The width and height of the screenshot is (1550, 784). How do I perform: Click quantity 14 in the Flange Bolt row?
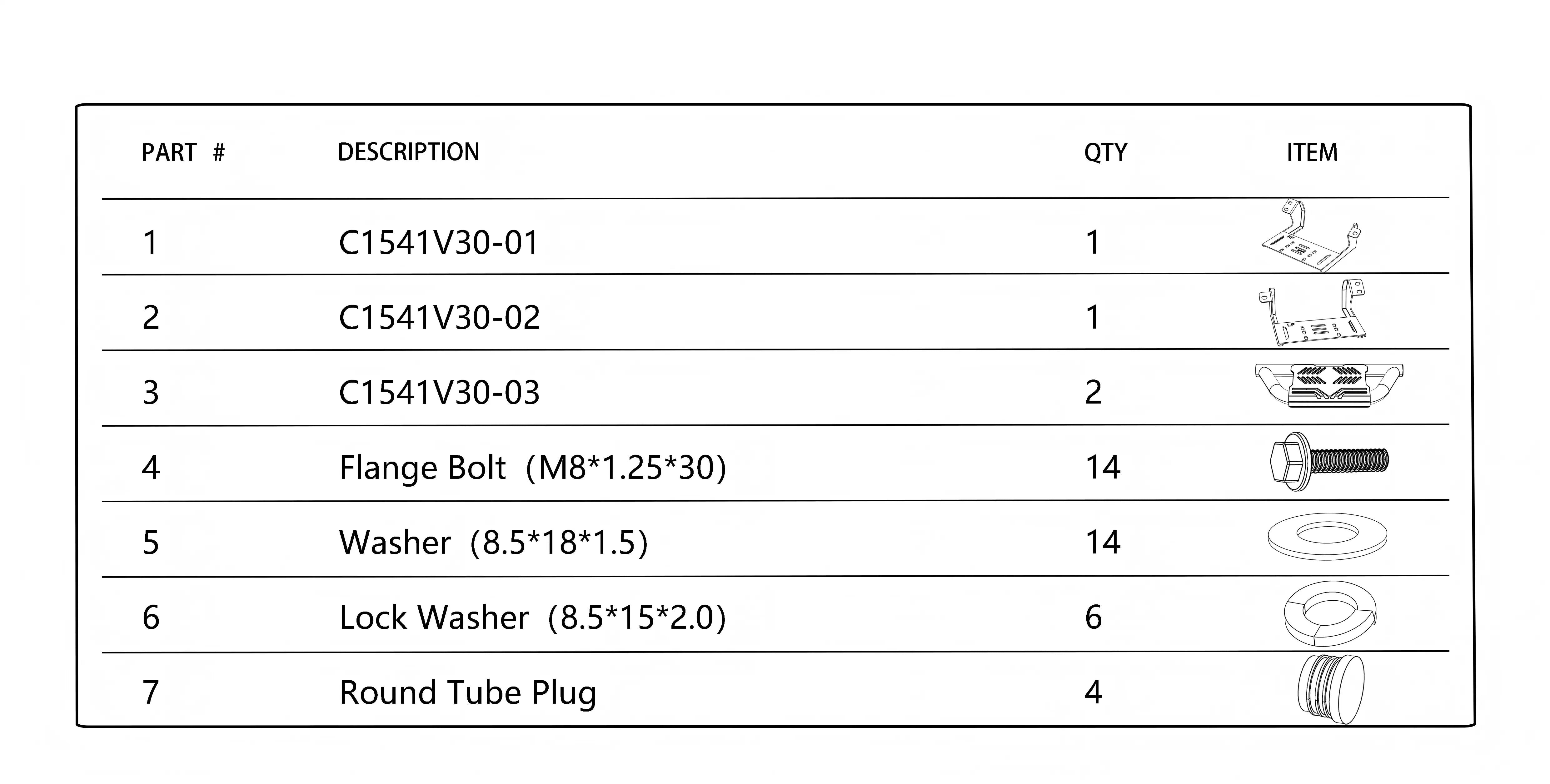[1102, 468]
